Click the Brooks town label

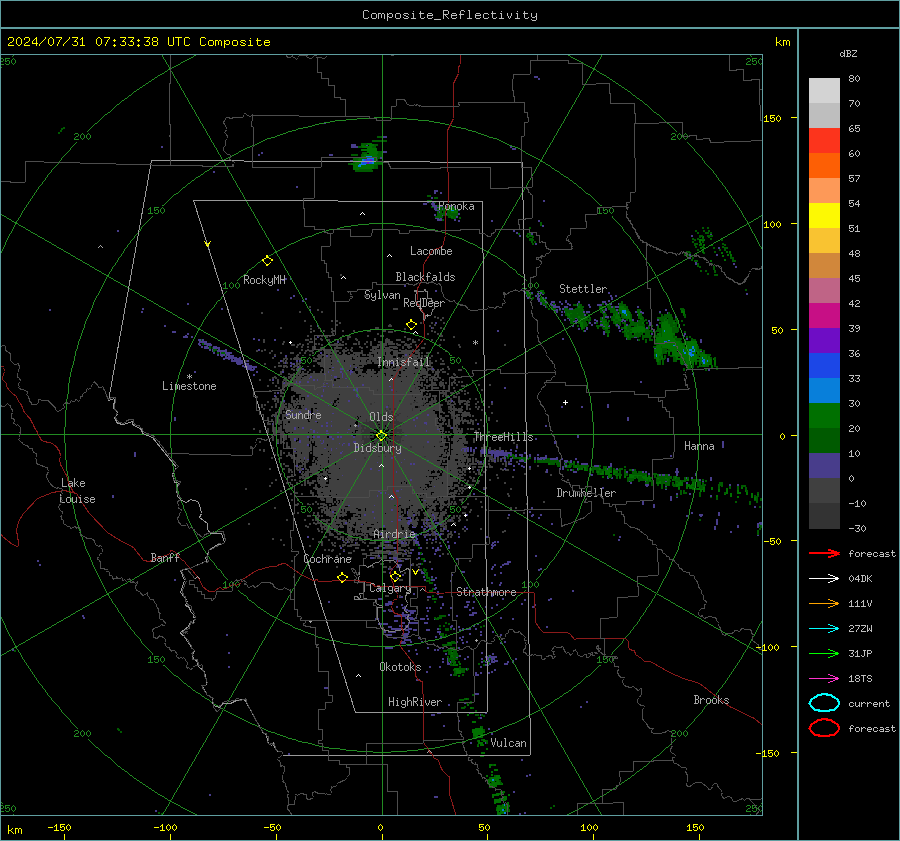711,700
